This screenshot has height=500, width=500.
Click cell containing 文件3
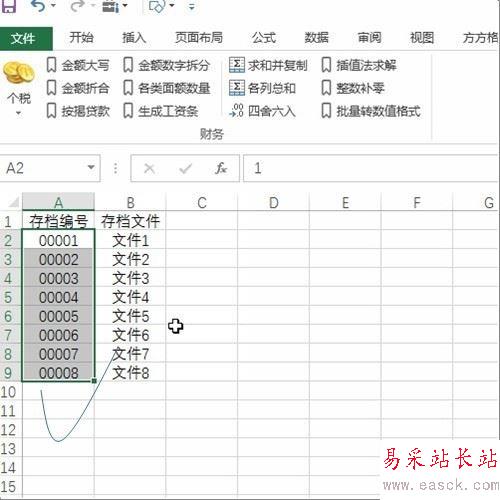[x=130, y=278]
